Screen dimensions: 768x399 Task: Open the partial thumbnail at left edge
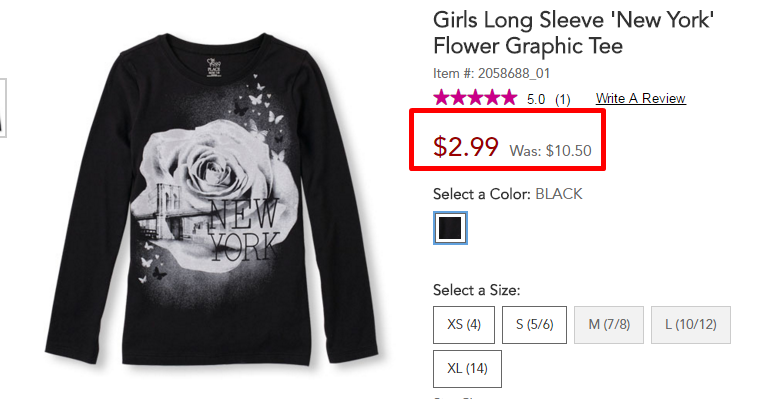click(3, 108)
